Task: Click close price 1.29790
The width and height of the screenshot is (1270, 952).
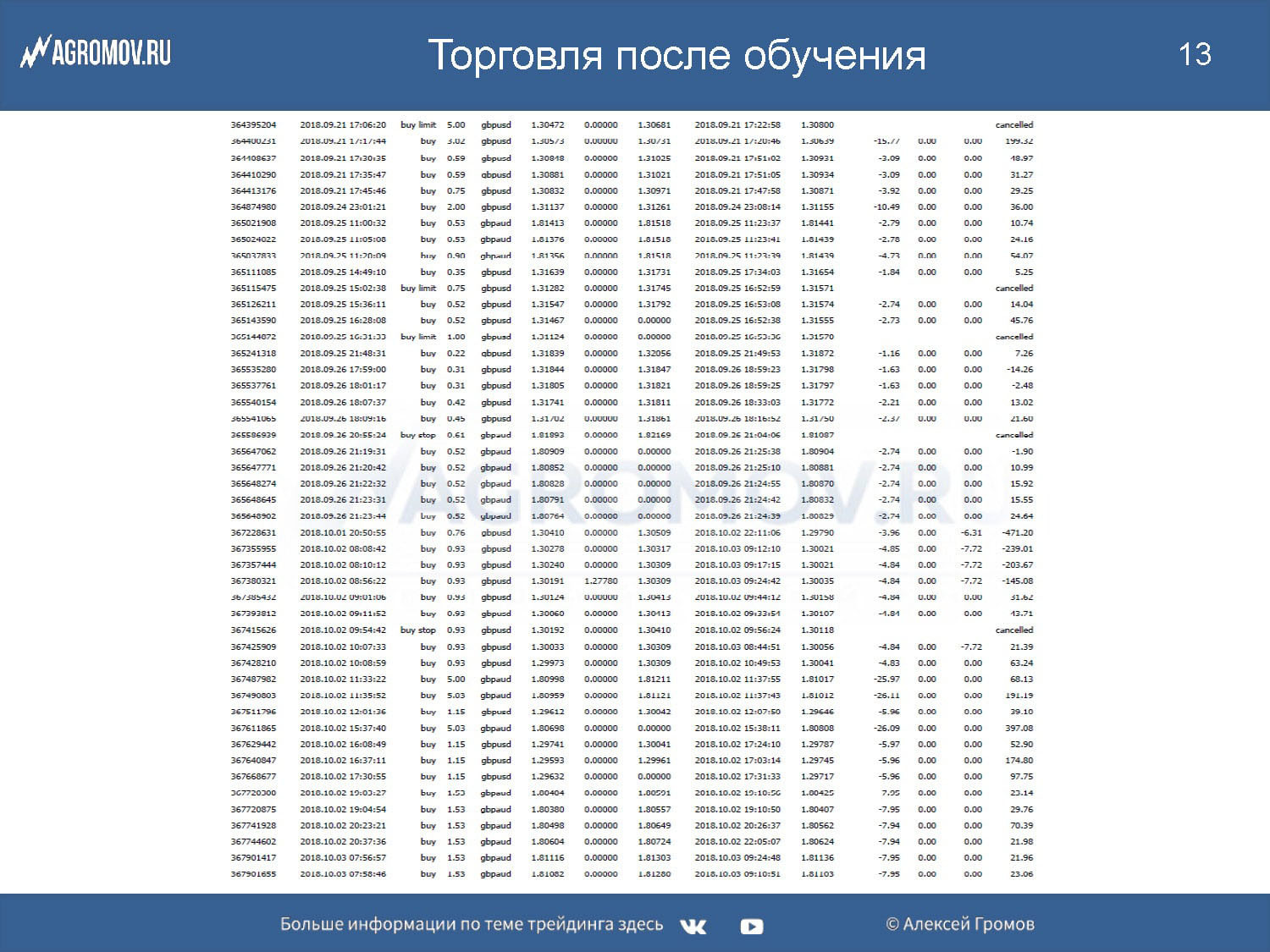Action: click(817, 532)
